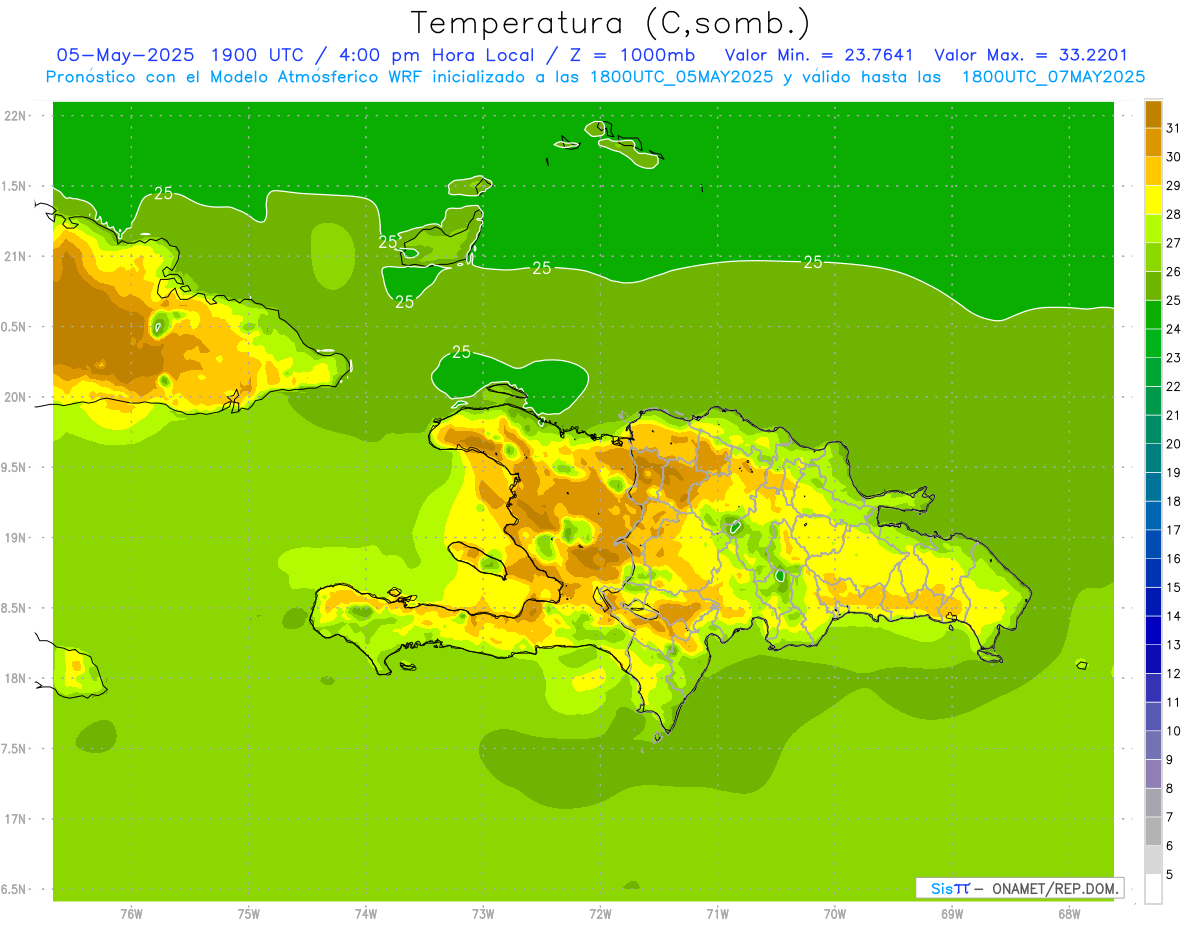Click the "7.5N" latitude axis label
This screenshot has width=1200, height=927.
coord(15,749)
